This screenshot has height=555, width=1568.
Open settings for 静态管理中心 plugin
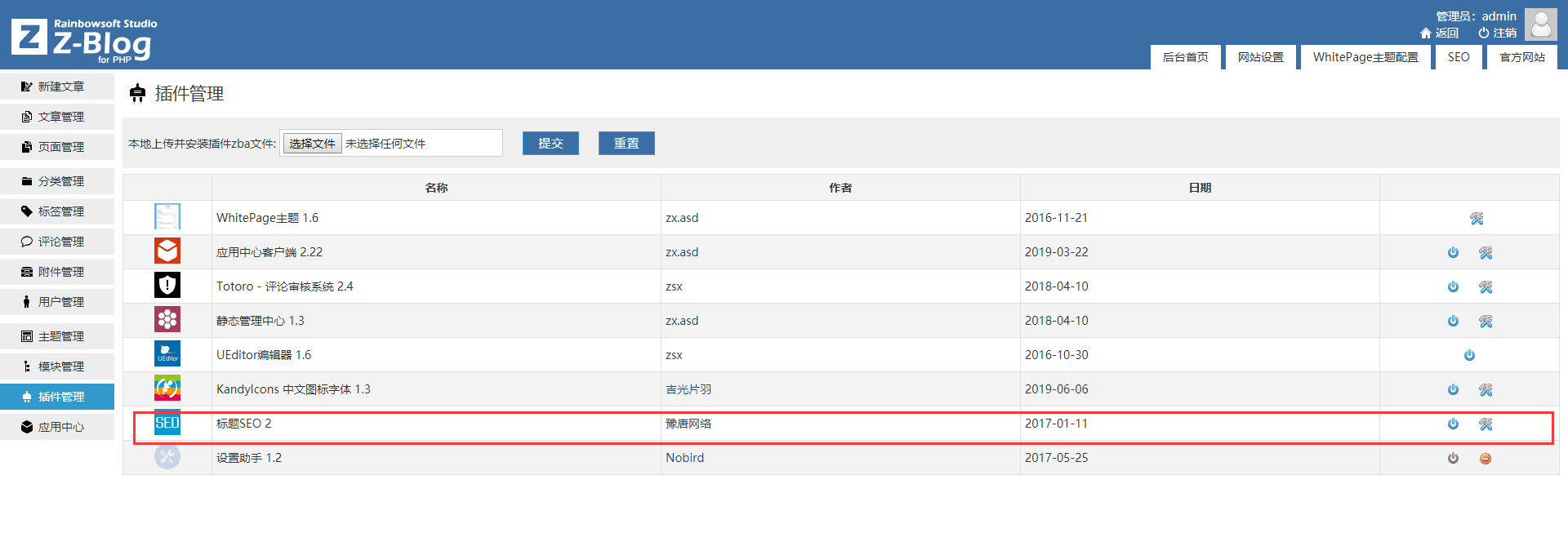(x=1486, y=322)
